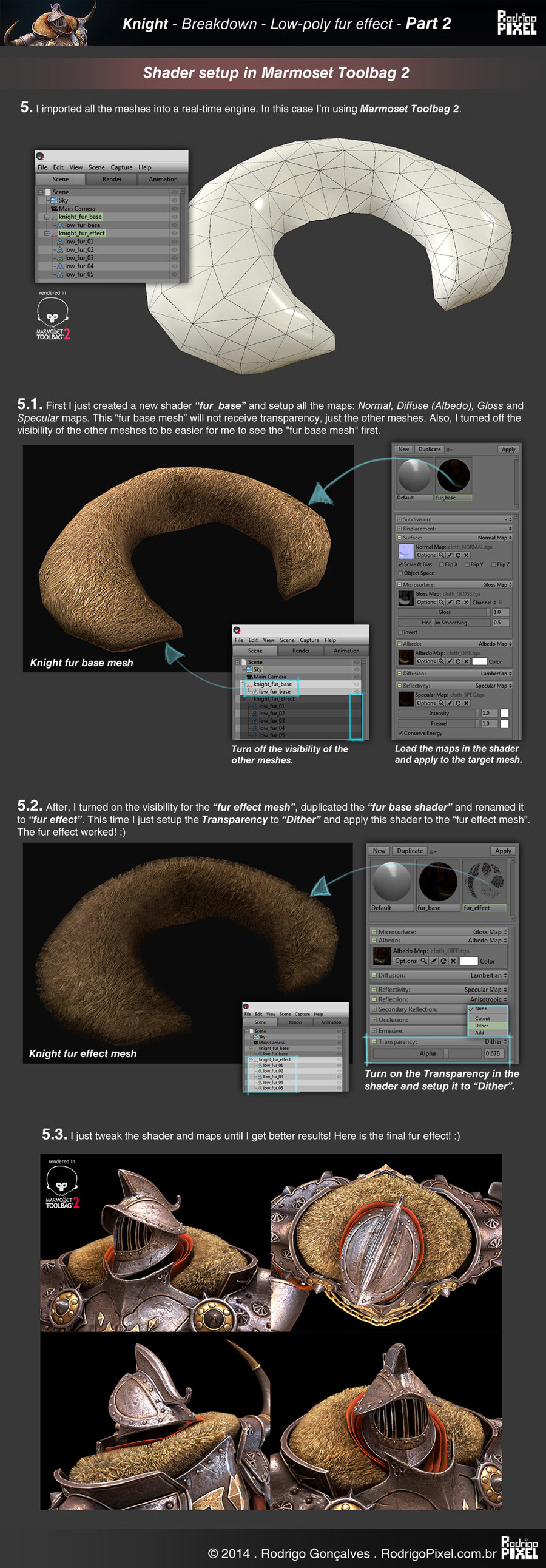Click the low_fur_base mesh icon in top scene tree
Image resolution: width=546 pixels, height=1568 pixels.
[x=60, y=225]
